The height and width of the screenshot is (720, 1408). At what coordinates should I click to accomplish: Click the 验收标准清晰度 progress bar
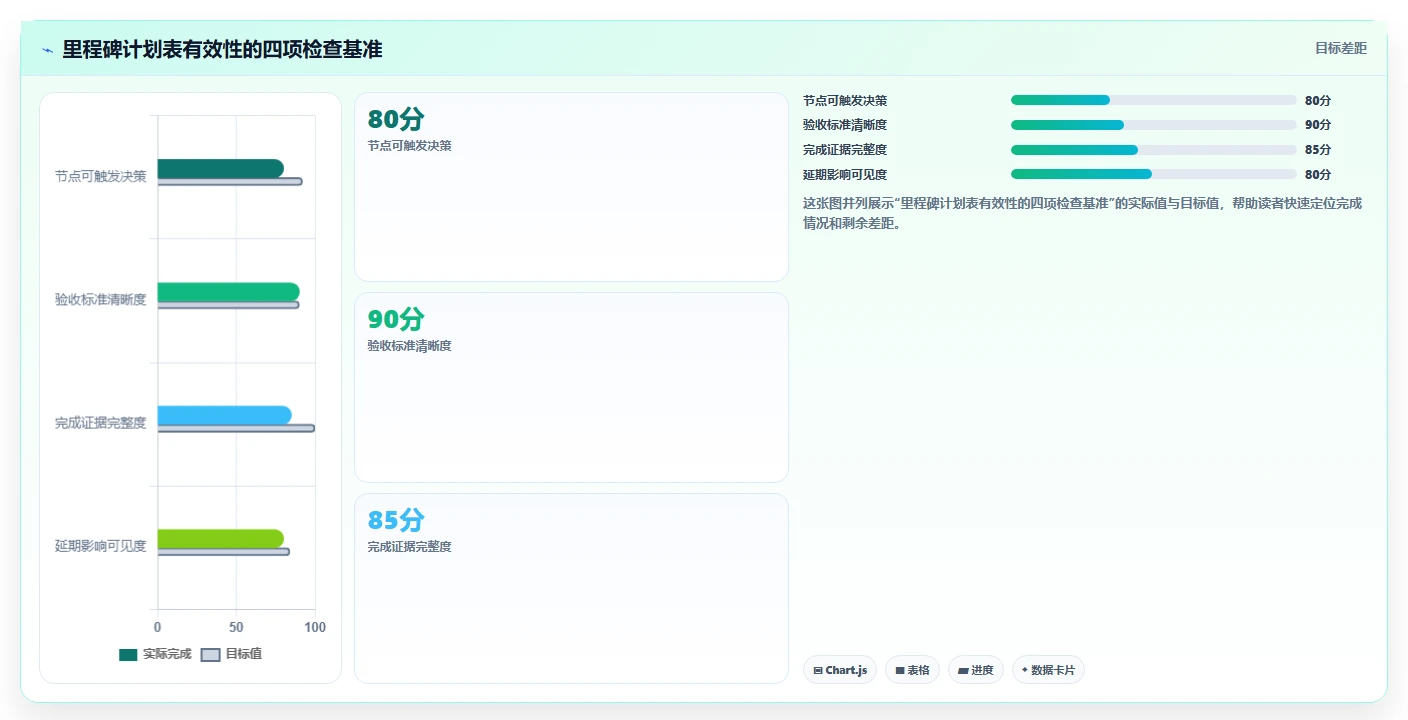(1153, 125)
